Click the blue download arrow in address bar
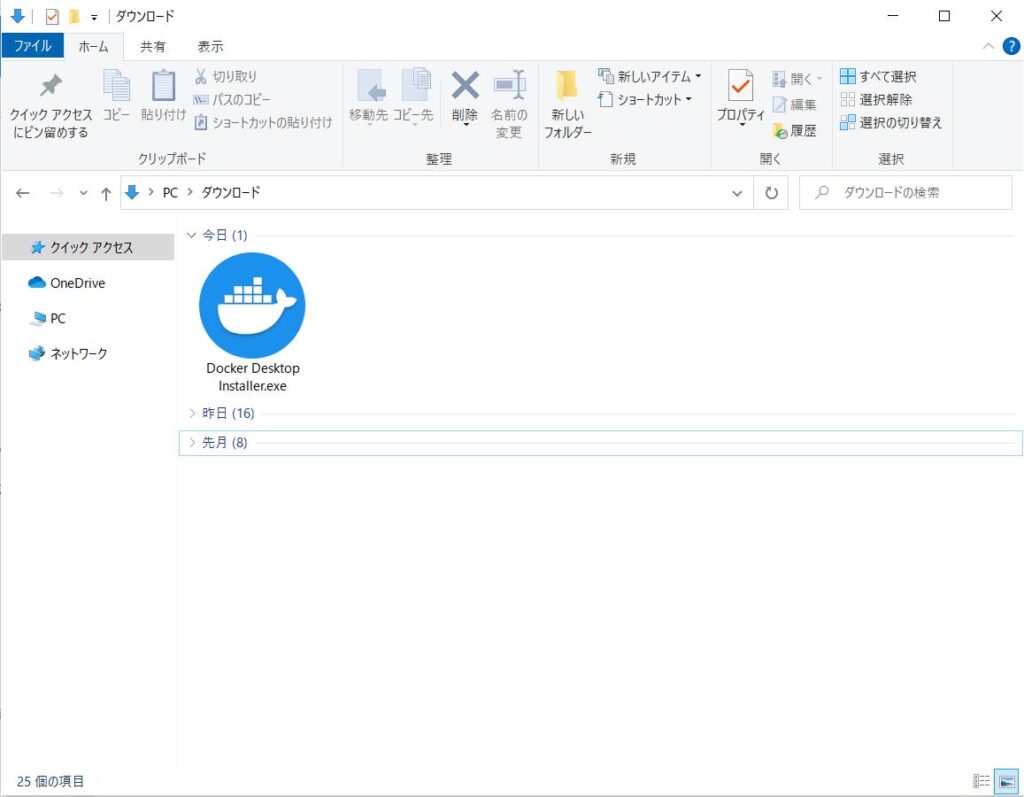This screenshot has width=1024, height=797. click(x=132, y=192)
